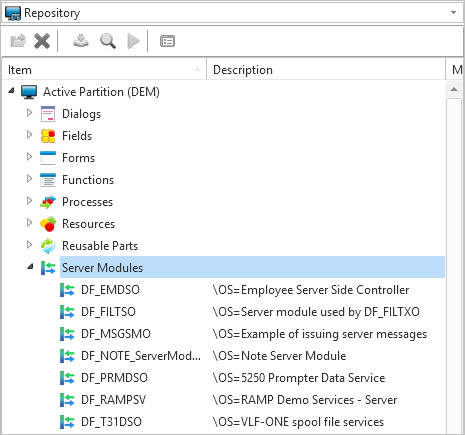Expand the Dialogs tree node
The height and width of the screenshot is (435, 465).
pyautogui.click(x=29, y=113)
